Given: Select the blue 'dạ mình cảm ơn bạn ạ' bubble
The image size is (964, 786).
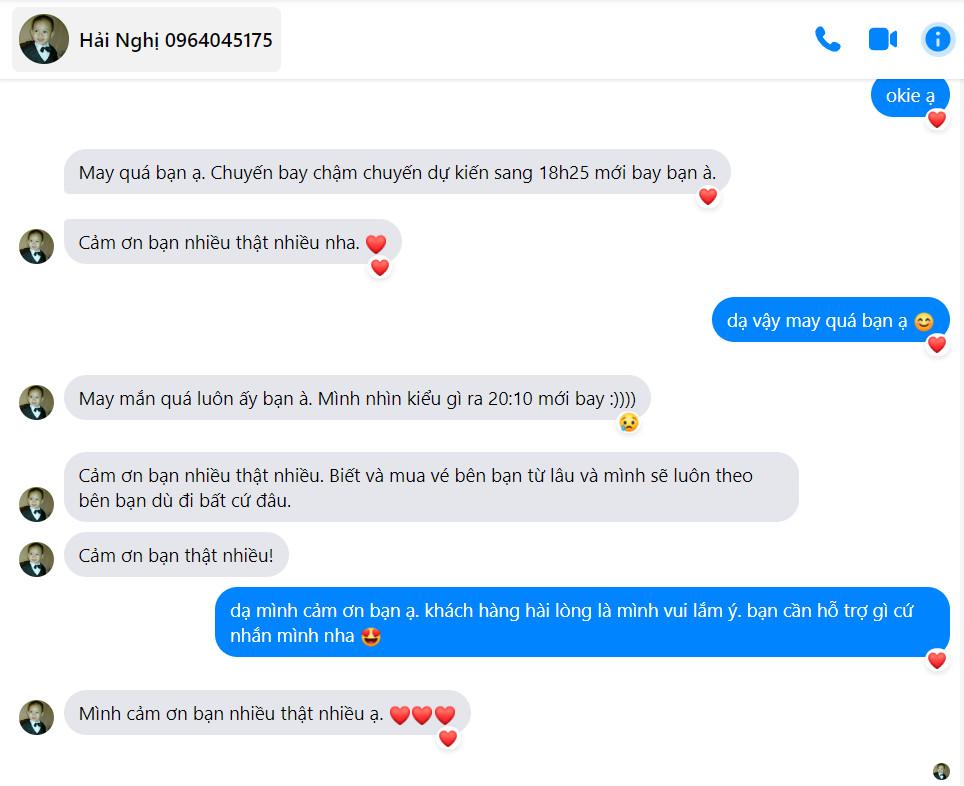Looking at the screenshot, I should pyautogui.click(x=582, y=622).
